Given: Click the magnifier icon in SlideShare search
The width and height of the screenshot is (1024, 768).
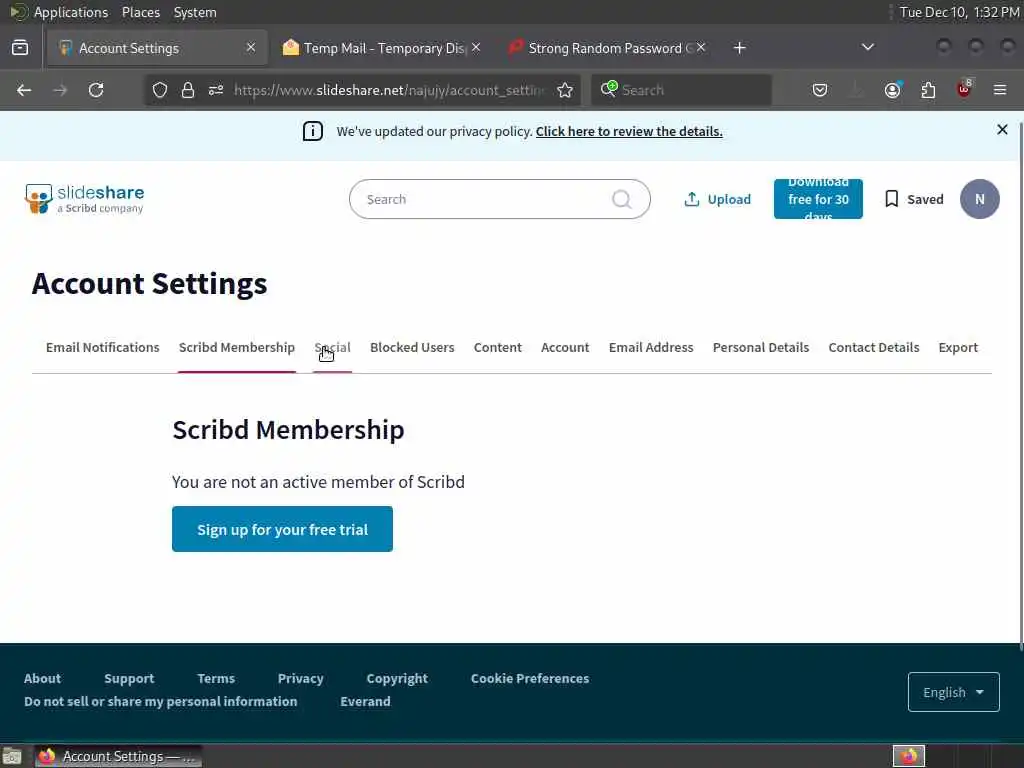Looking at the screenshot, I should click(x=622, y=199).
